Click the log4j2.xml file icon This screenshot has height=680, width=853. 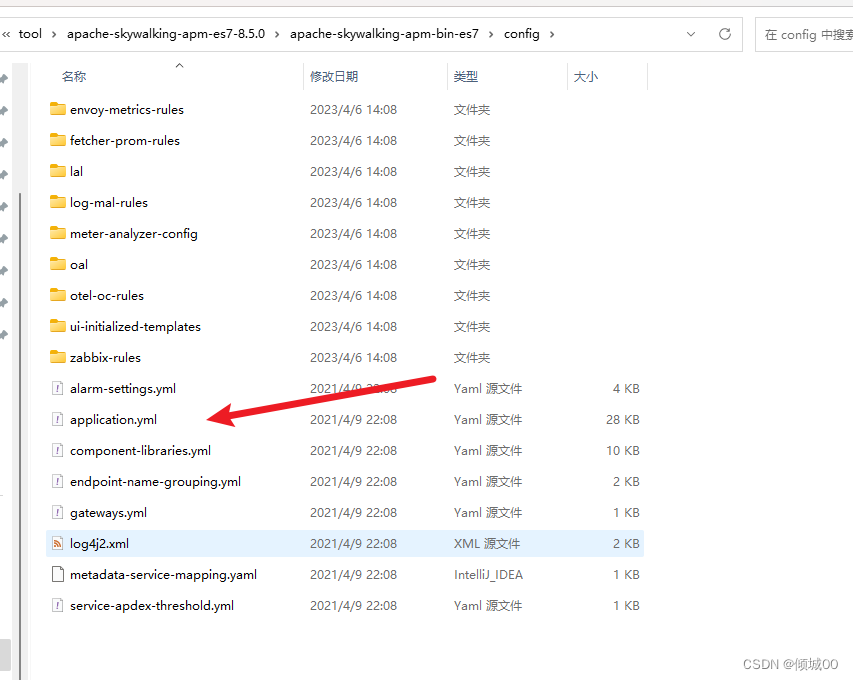click(58, 543)
